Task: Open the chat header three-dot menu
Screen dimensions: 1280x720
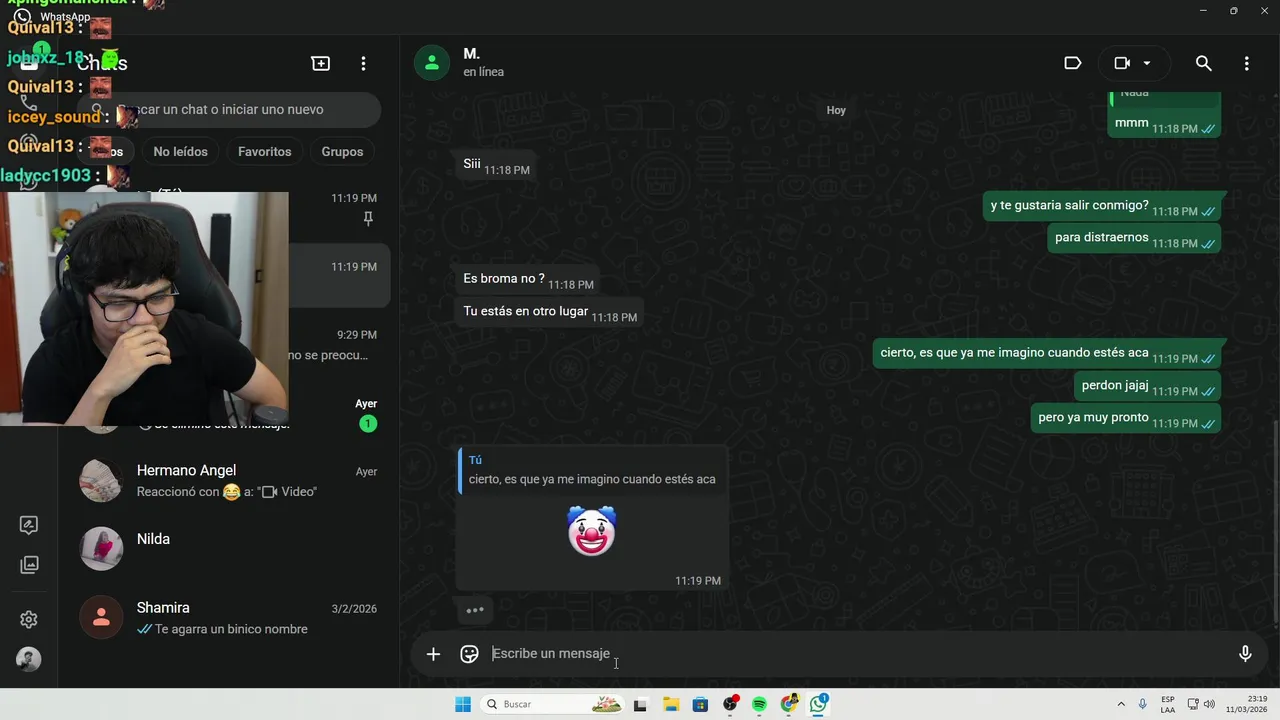Action: pyautogui.click(x=1246, y=63)
